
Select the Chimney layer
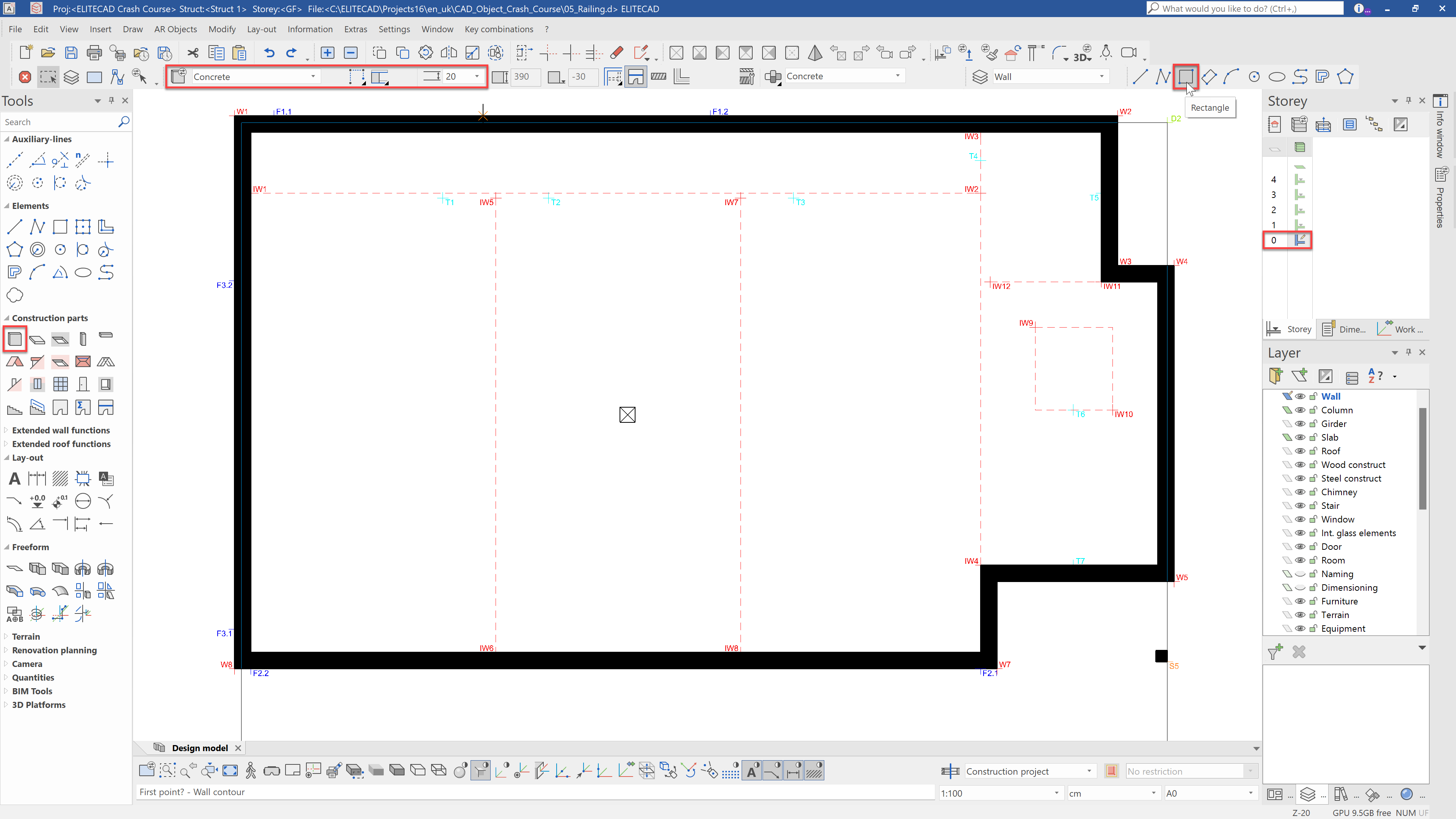1338,492
